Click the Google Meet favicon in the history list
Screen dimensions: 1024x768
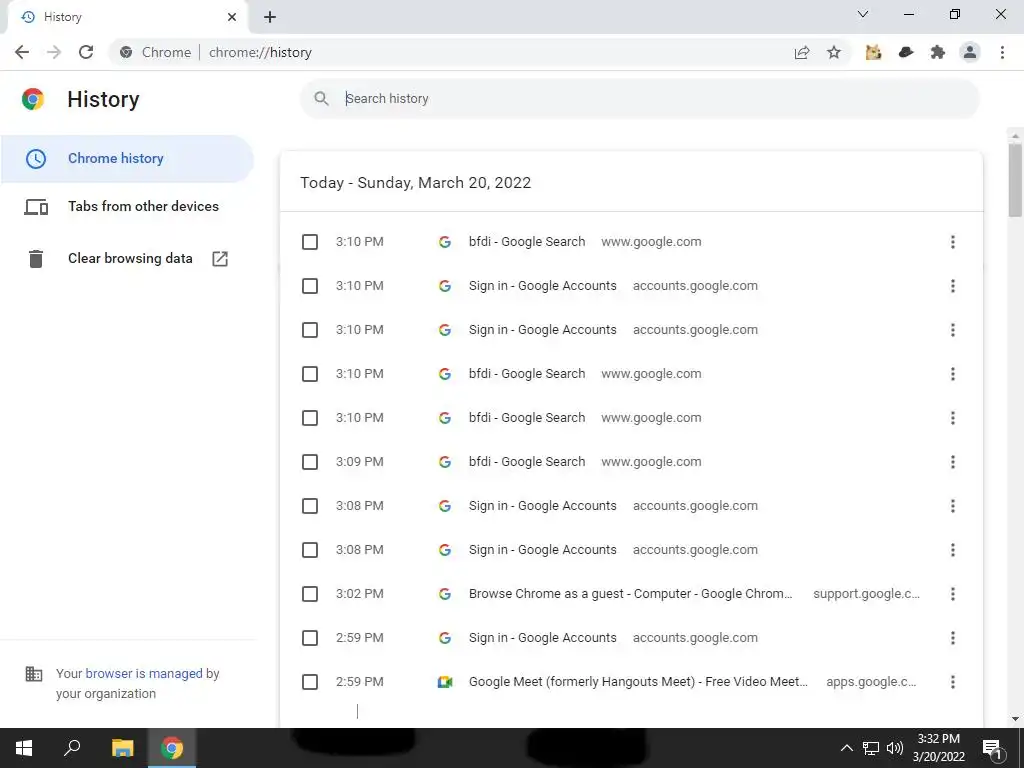(445, 682)
